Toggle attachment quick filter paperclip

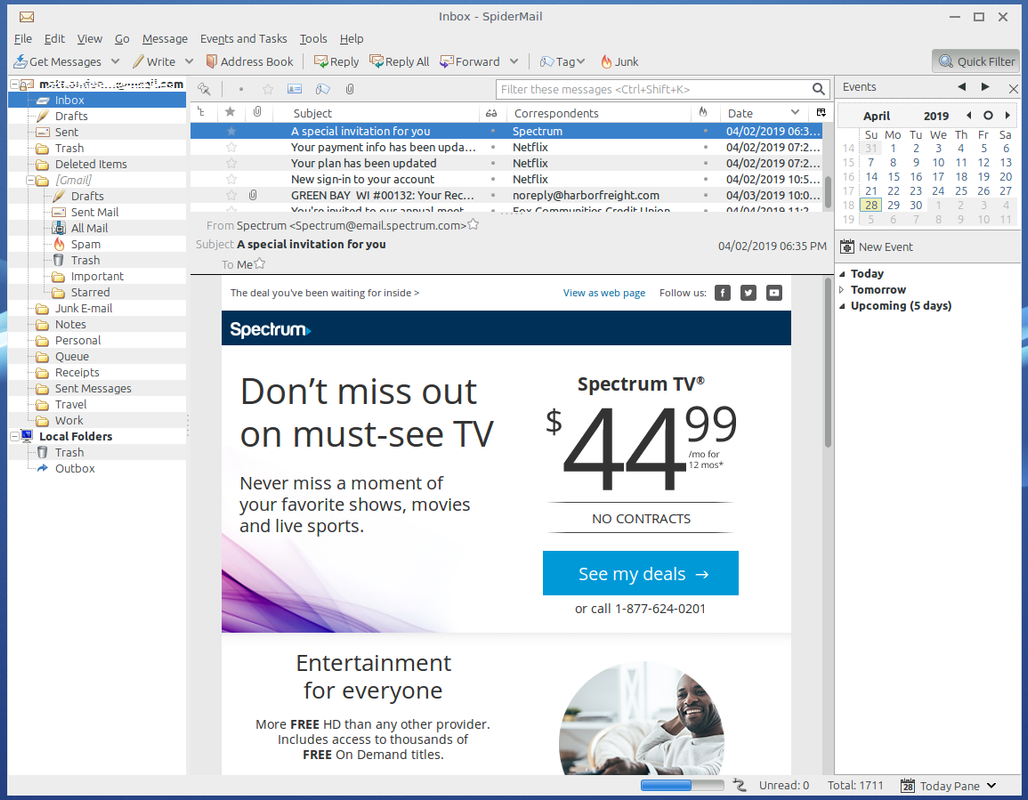point(349,89)
